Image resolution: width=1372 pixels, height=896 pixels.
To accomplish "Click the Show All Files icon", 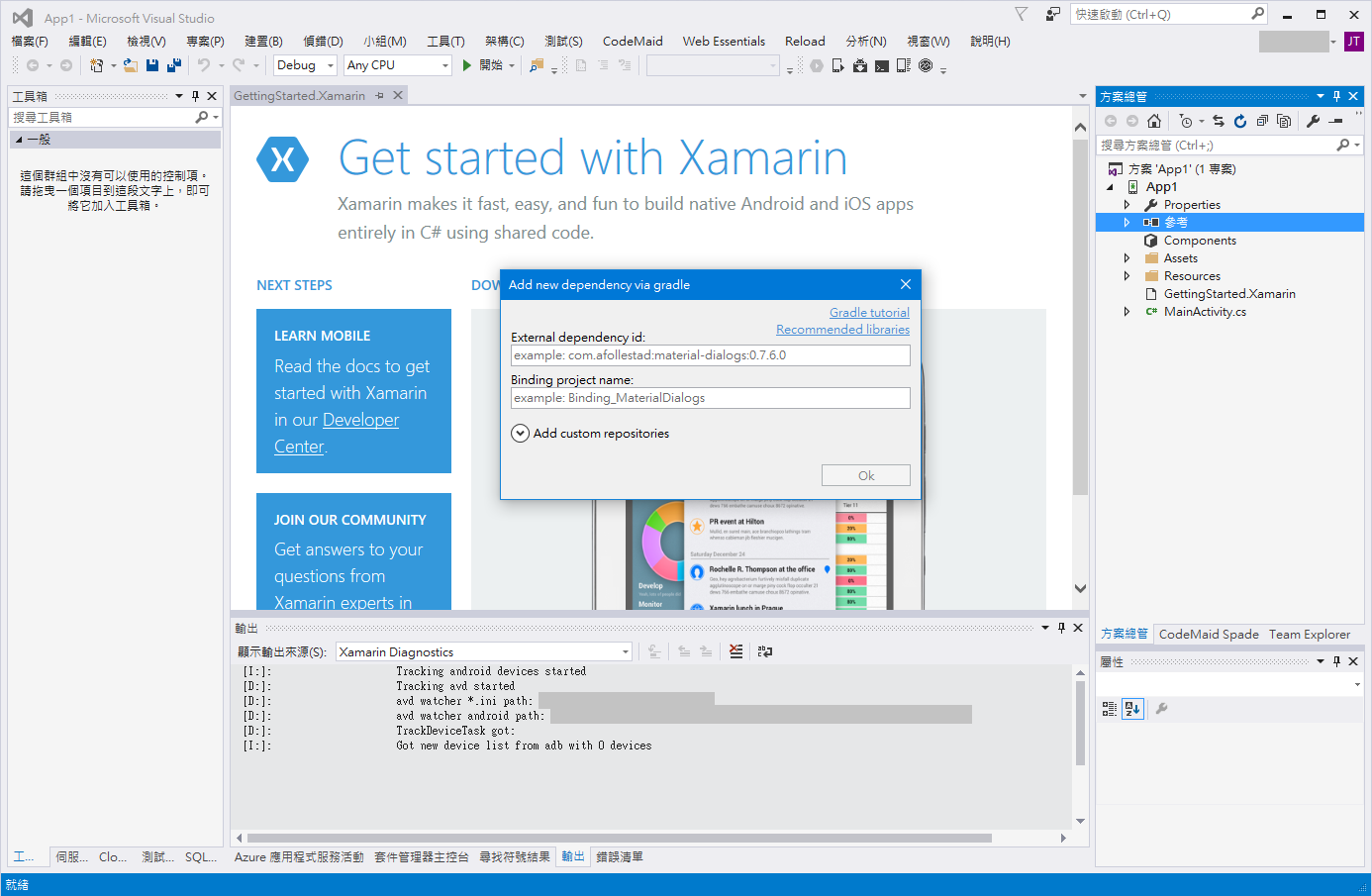I will pyautogui.click(x=1284, y=121).
